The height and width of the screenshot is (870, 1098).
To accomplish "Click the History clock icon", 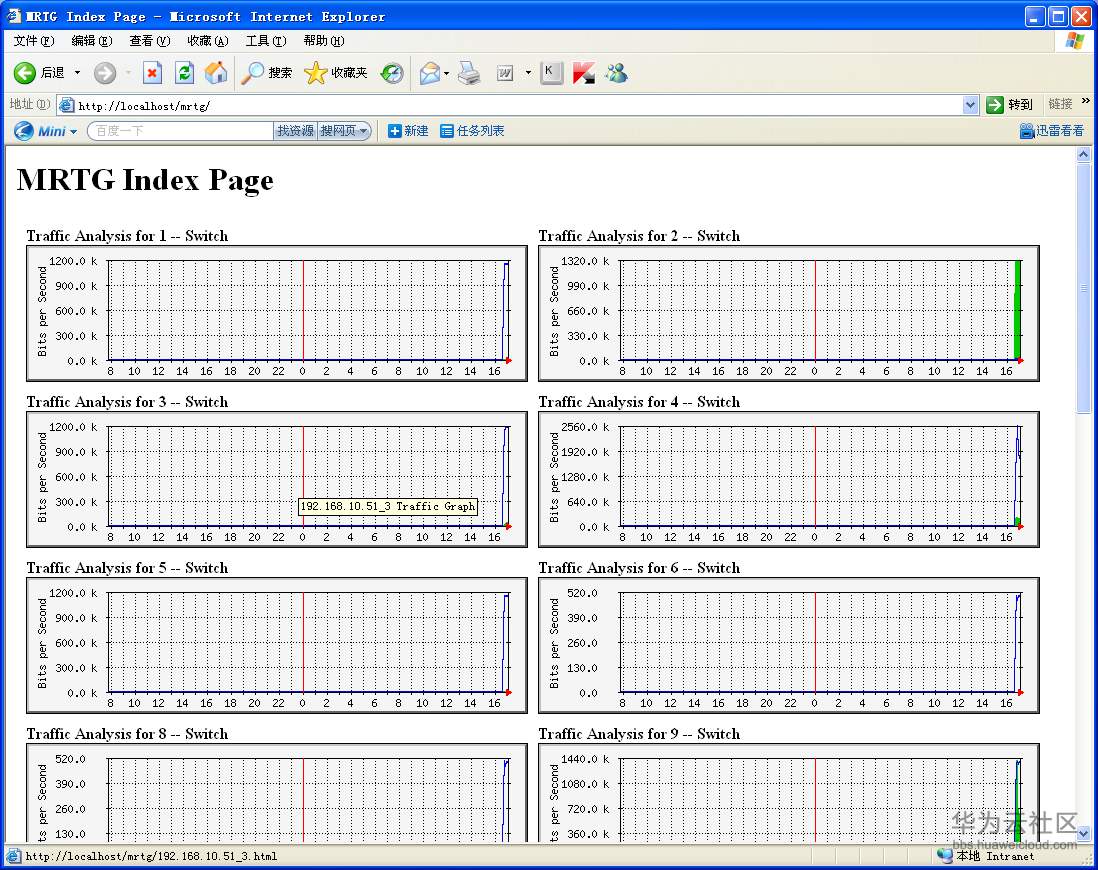I will 392,73.
